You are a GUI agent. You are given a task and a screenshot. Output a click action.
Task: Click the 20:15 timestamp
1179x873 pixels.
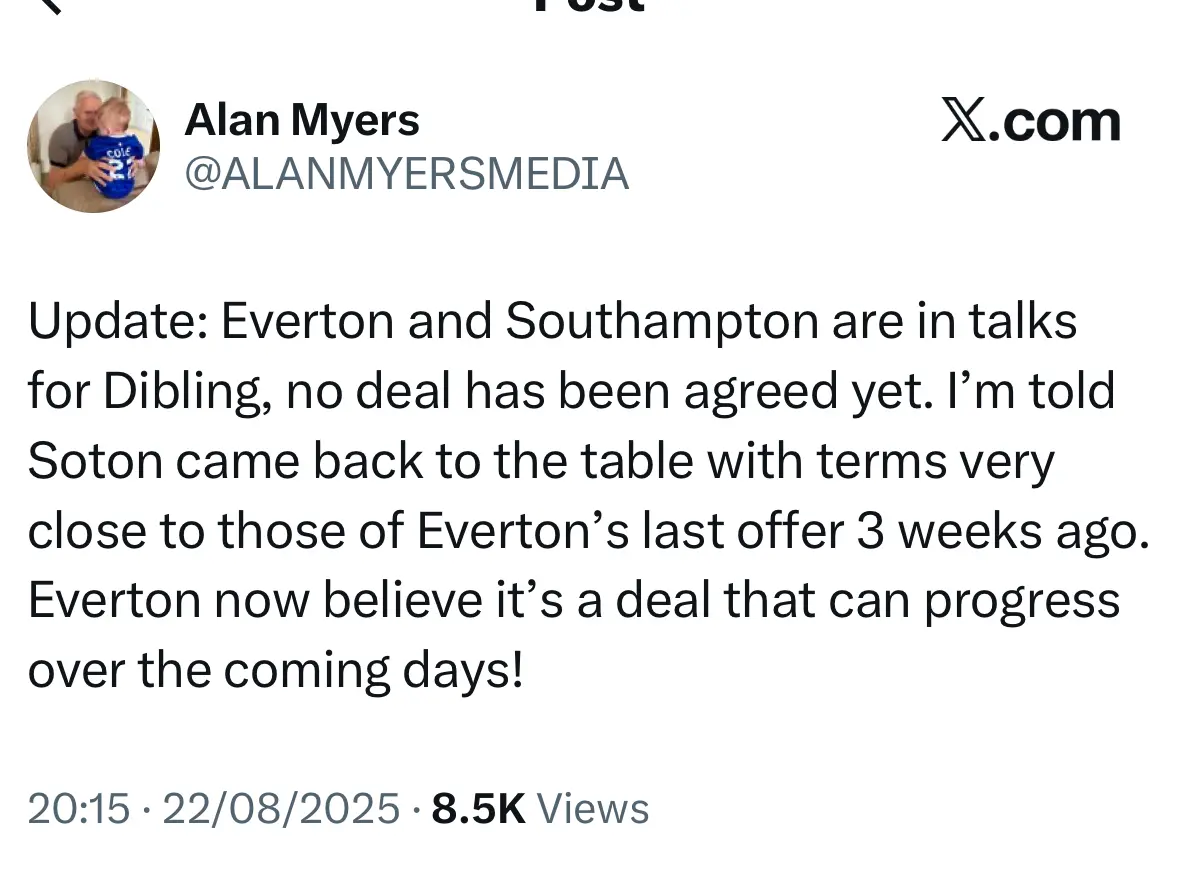pyautogui.click(x=78, y=808)
